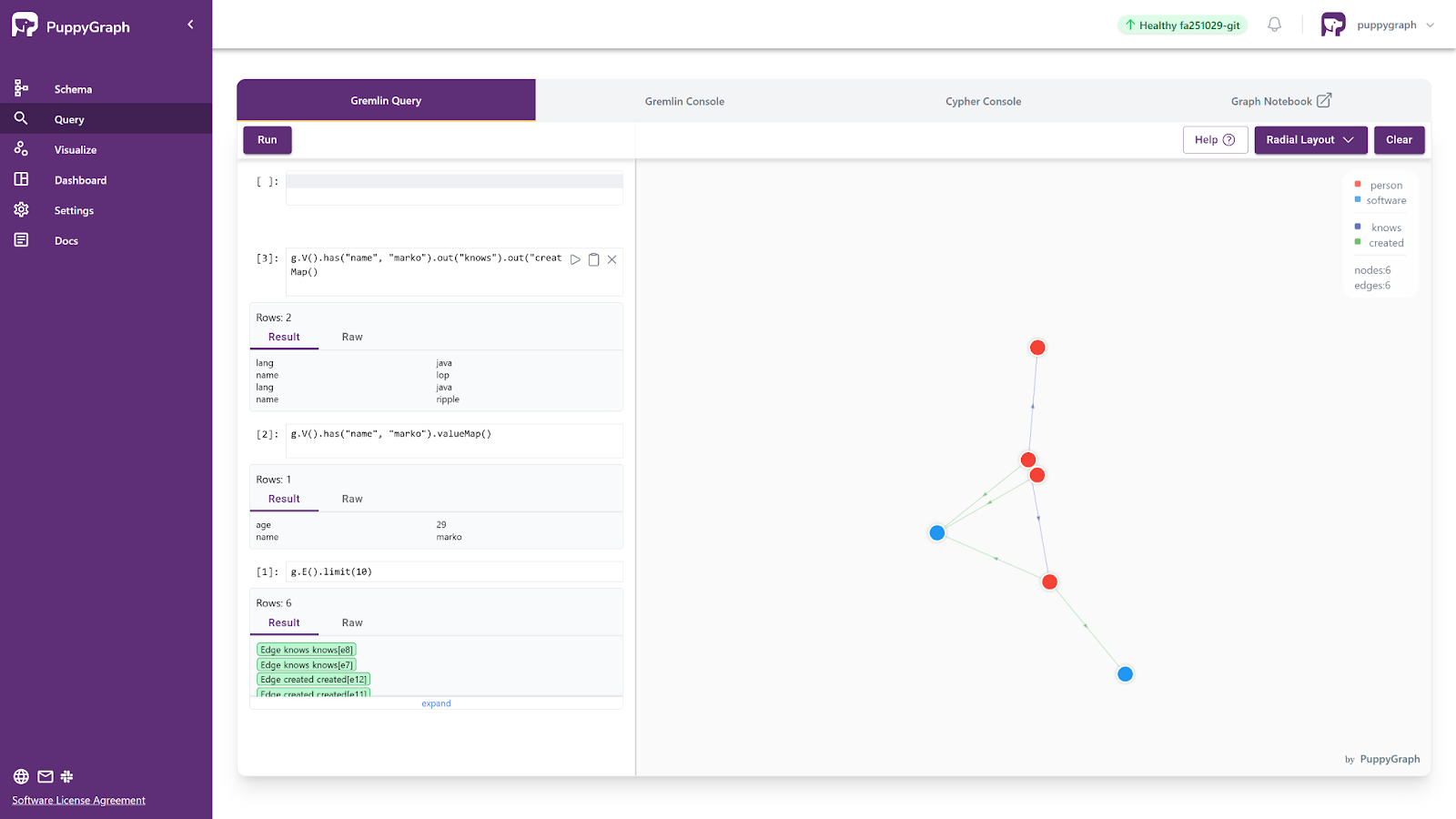Viewport: 1456px width, 819px height.
Task: Open the Radial Layout dropdown
Action: (1310, 140)
